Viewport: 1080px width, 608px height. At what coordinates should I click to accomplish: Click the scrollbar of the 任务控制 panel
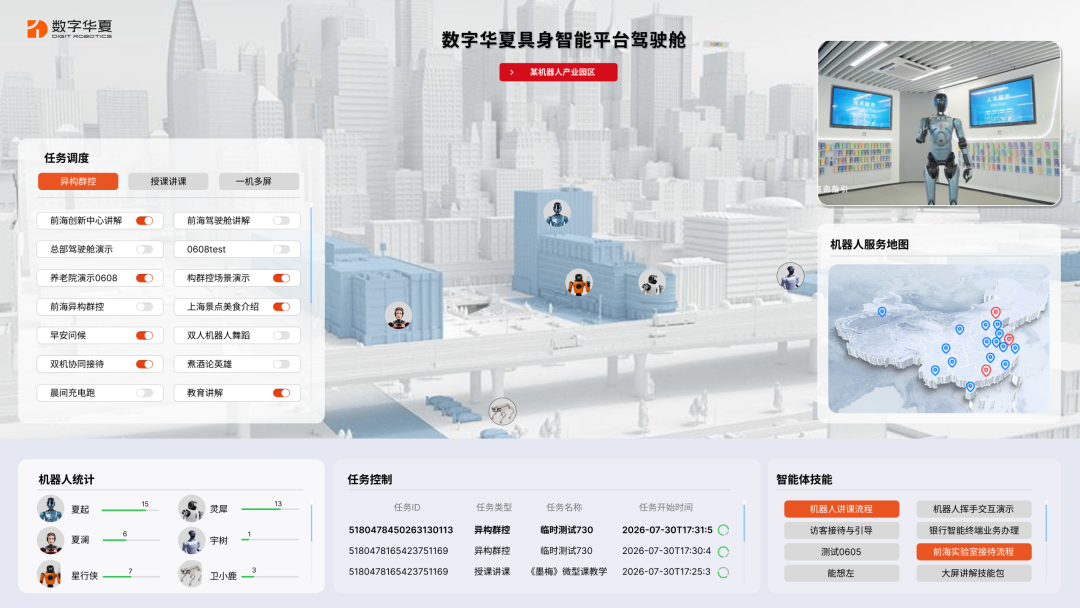click(x=744, y=523)
